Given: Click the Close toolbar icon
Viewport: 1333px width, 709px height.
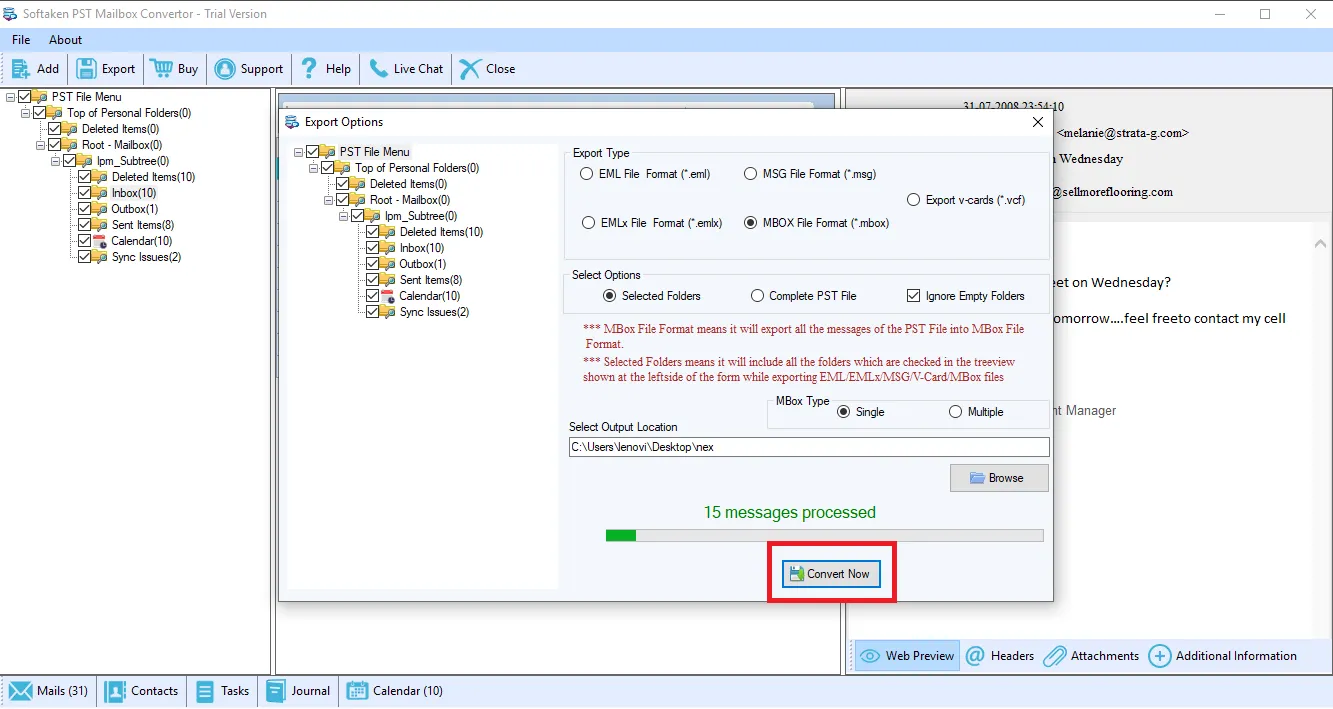Looking at the screenshot, I should click(x=470, y=69).
